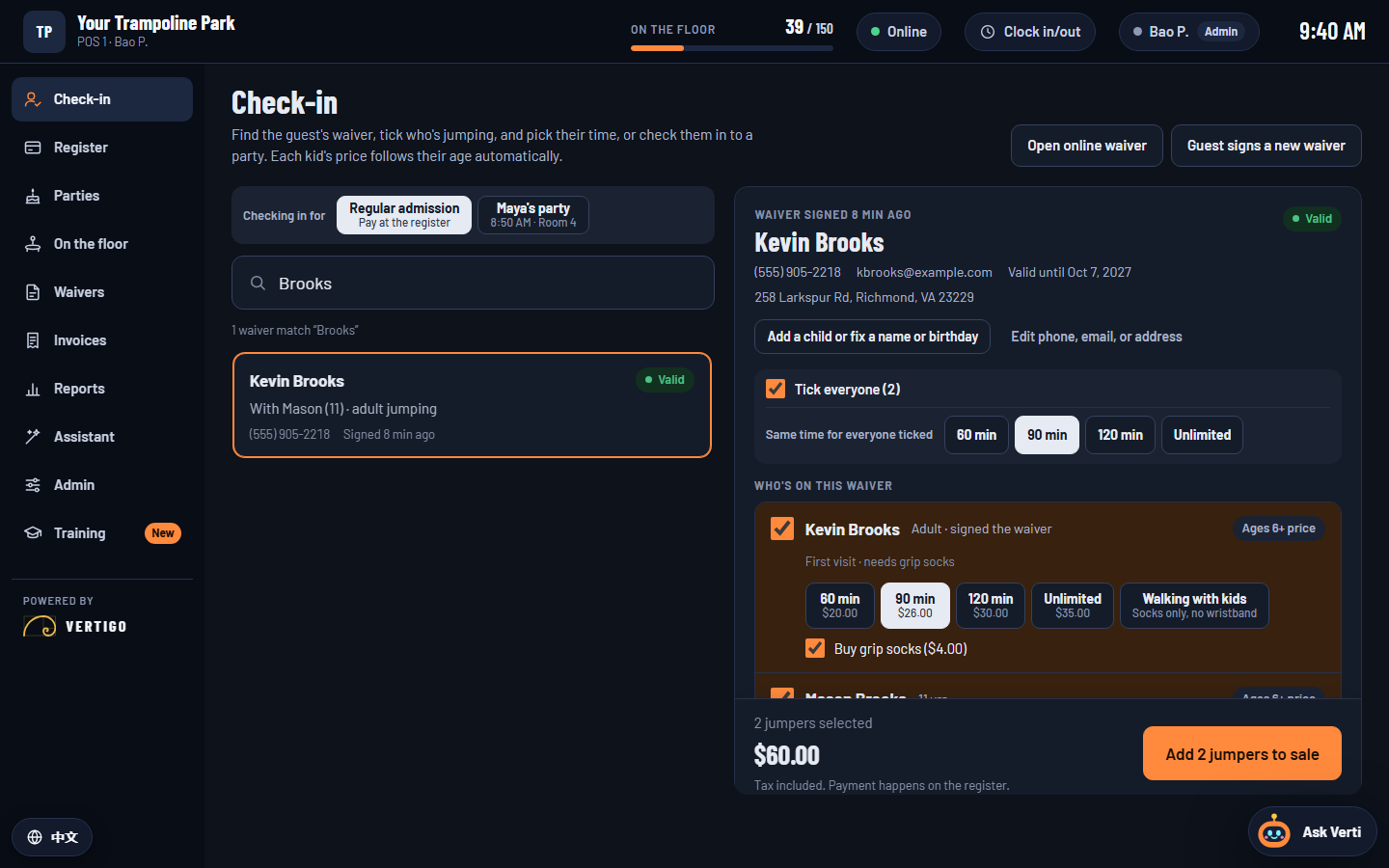
Task: Set everyone's time to Unlimited
Action: point(1202,435)
